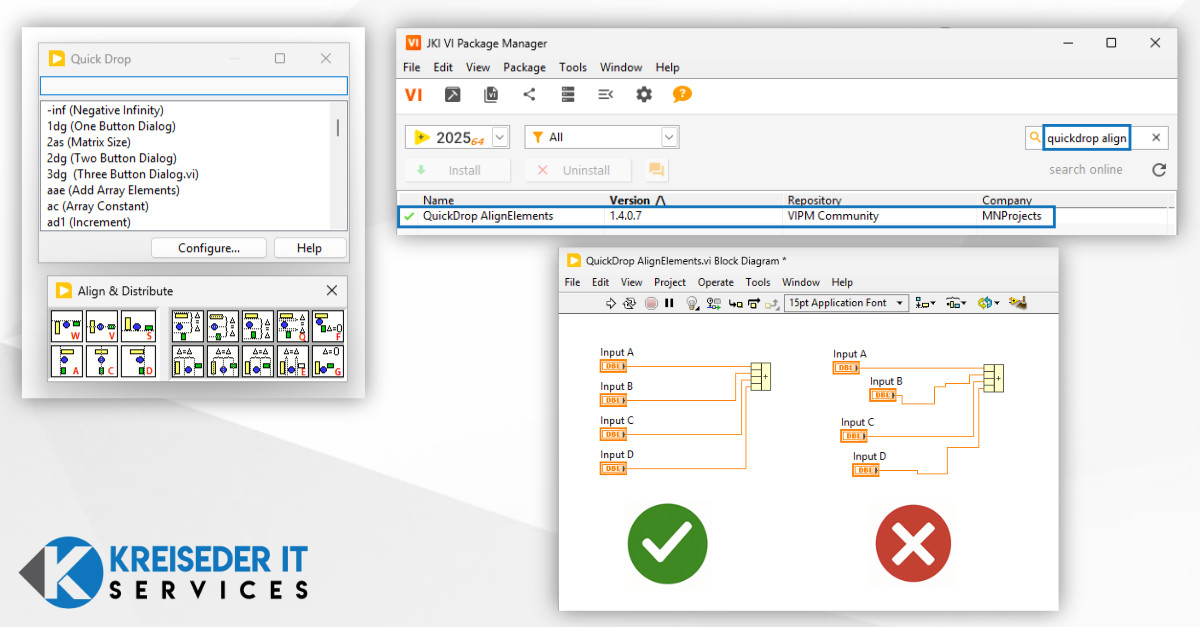This screenshot has height=627, width=1200.
Task: Open the Package menu in VIPM
Action: coord(524,67)
